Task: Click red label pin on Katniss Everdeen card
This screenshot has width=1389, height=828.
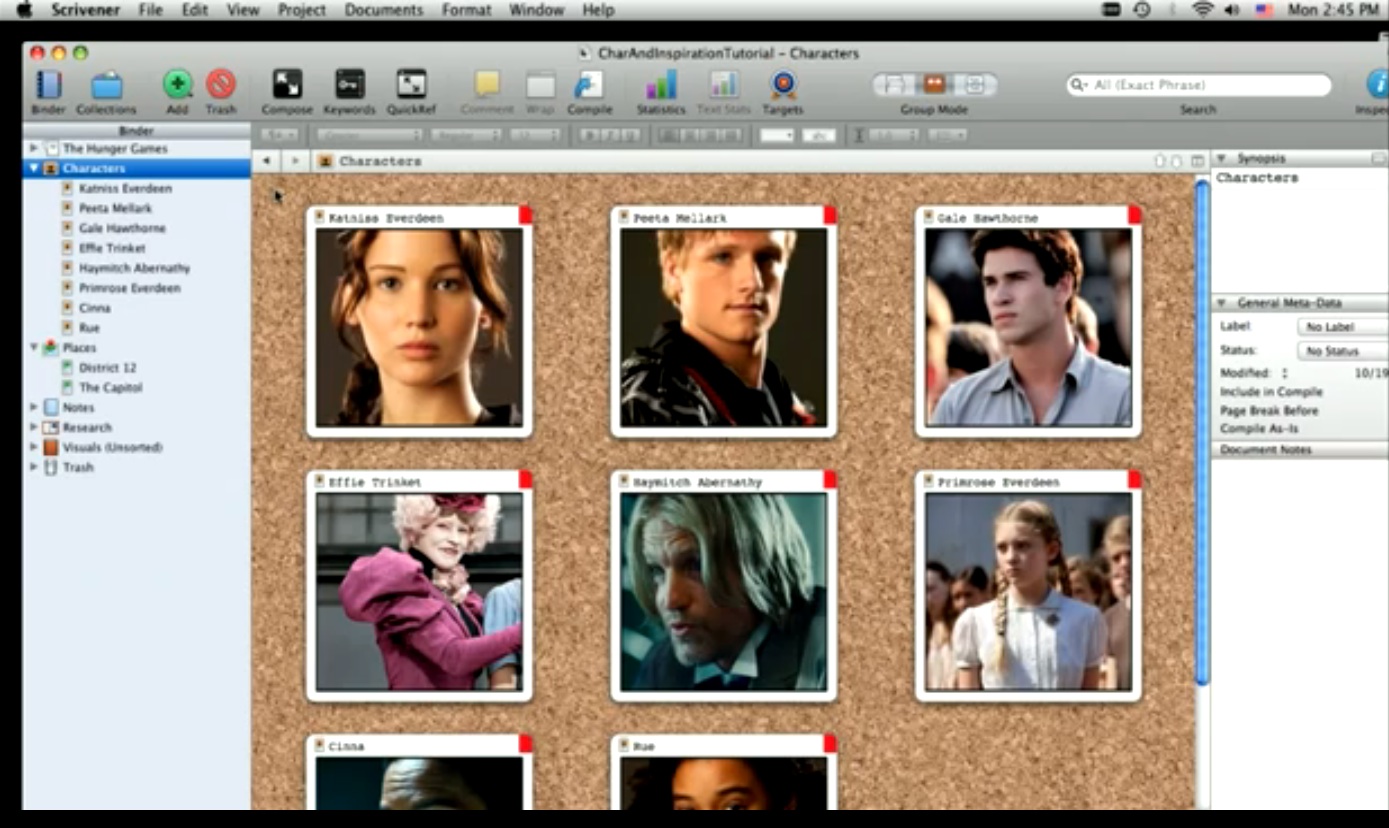Action: 525,215
